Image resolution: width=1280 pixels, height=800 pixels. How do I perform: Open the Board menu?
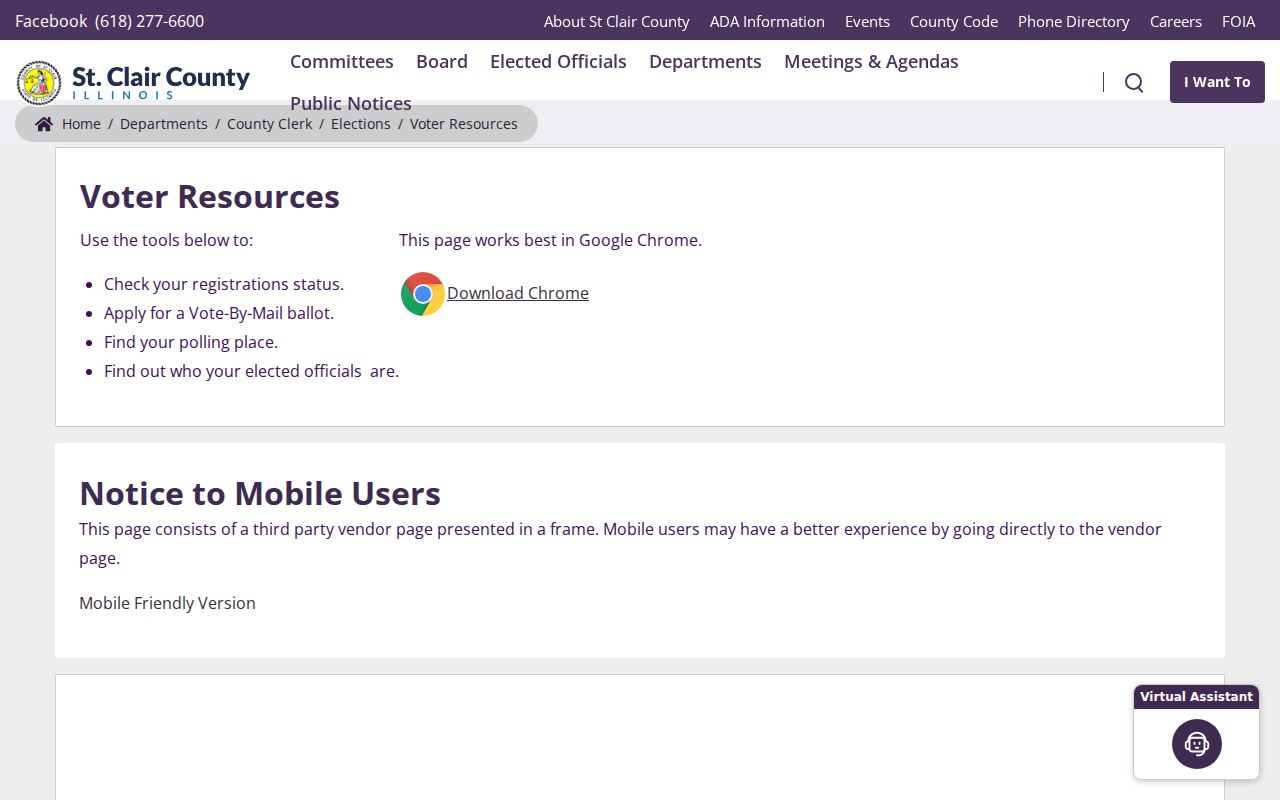(x=442, y=62)
